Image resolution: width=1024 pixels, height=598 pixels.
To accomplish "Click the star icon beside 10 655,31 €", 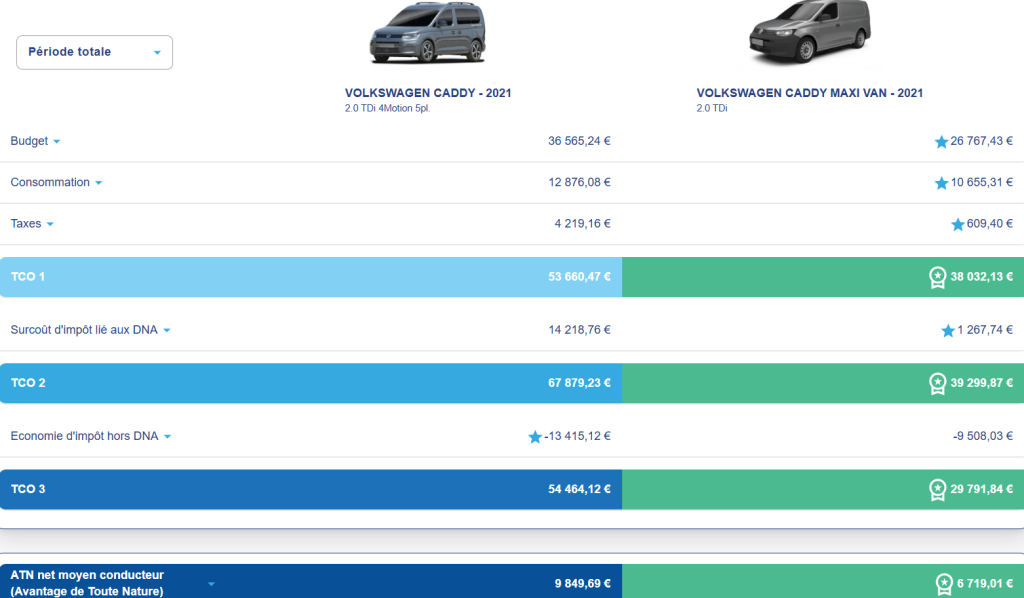I will [941, 183].
